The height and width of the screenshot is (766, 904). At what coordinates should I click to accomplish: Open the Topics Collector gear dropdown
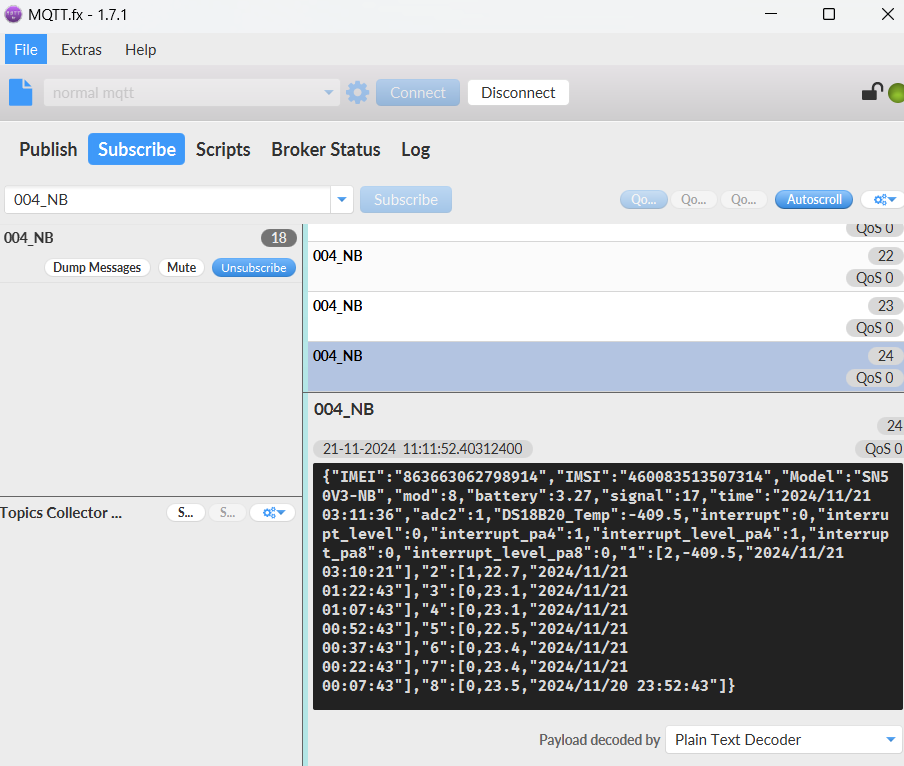(273, 512)
